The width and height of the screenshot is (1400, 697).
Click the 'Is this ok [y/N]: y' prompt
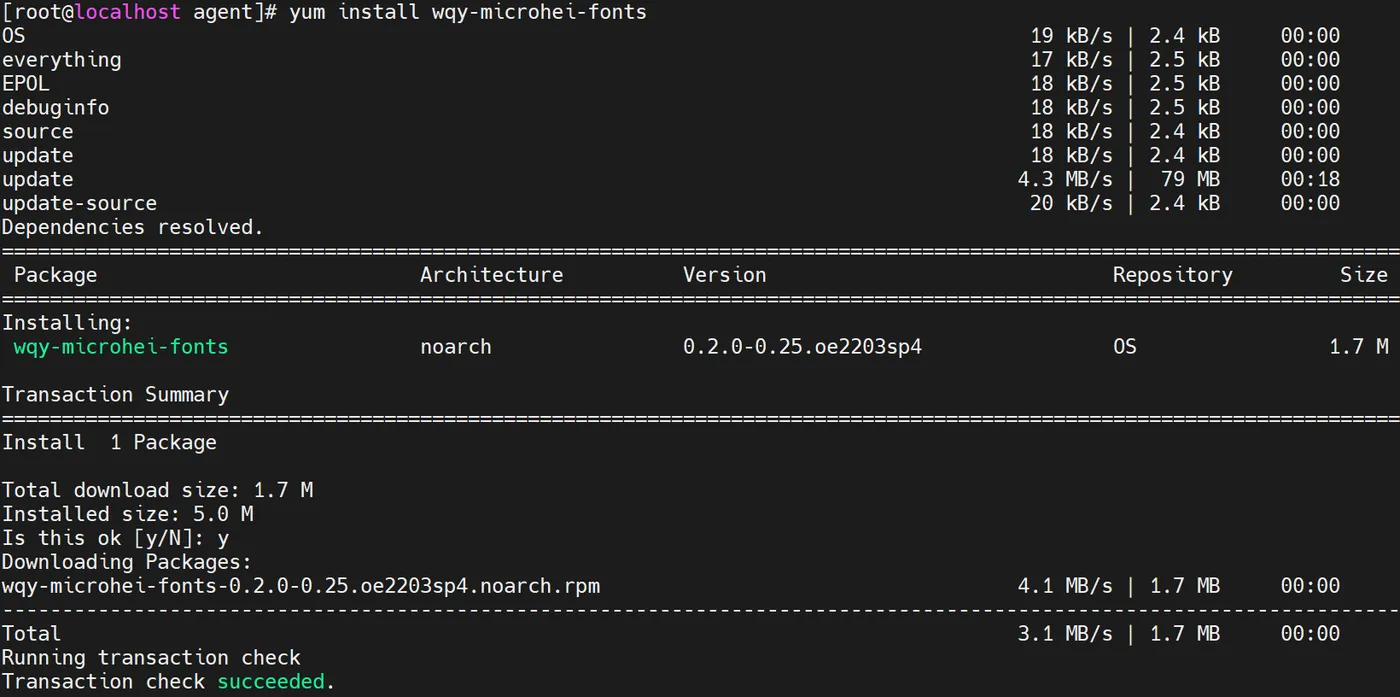[115, 538]
